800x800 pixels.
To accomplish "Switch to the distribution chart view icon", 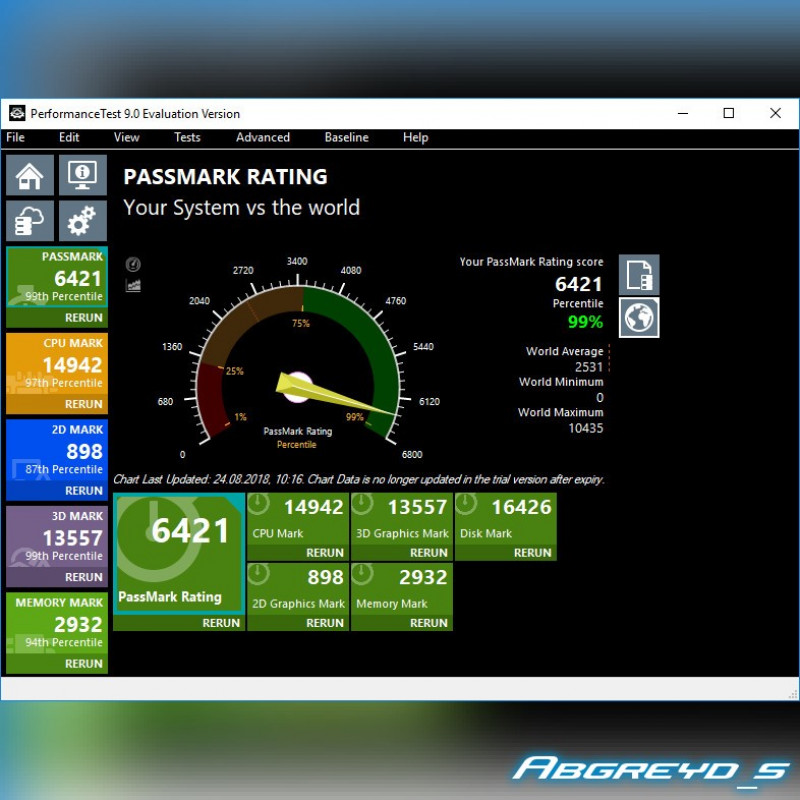I will point(133,285).
